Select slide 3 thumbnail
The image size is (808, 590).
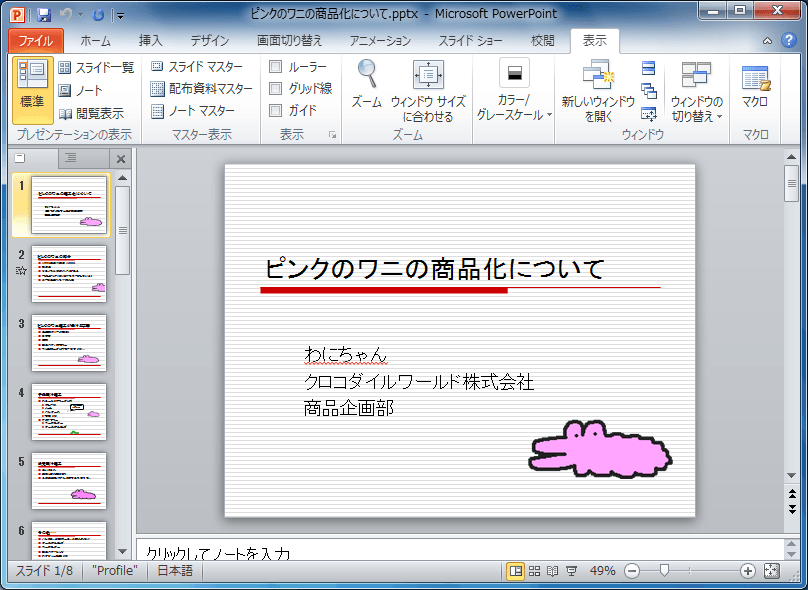tap(69, 343)
